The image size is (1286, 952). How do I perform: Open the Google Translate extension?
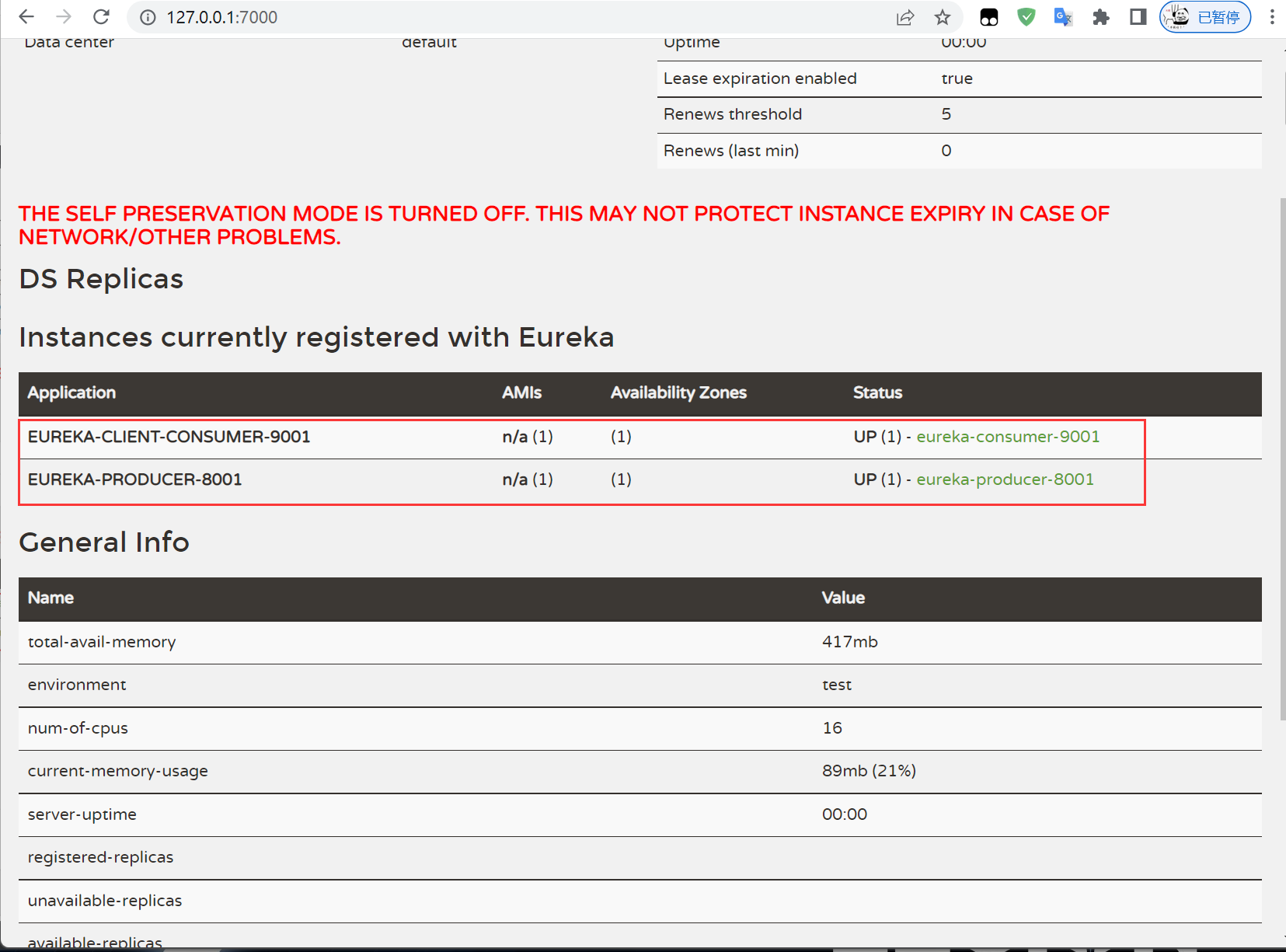point(1063,17)
